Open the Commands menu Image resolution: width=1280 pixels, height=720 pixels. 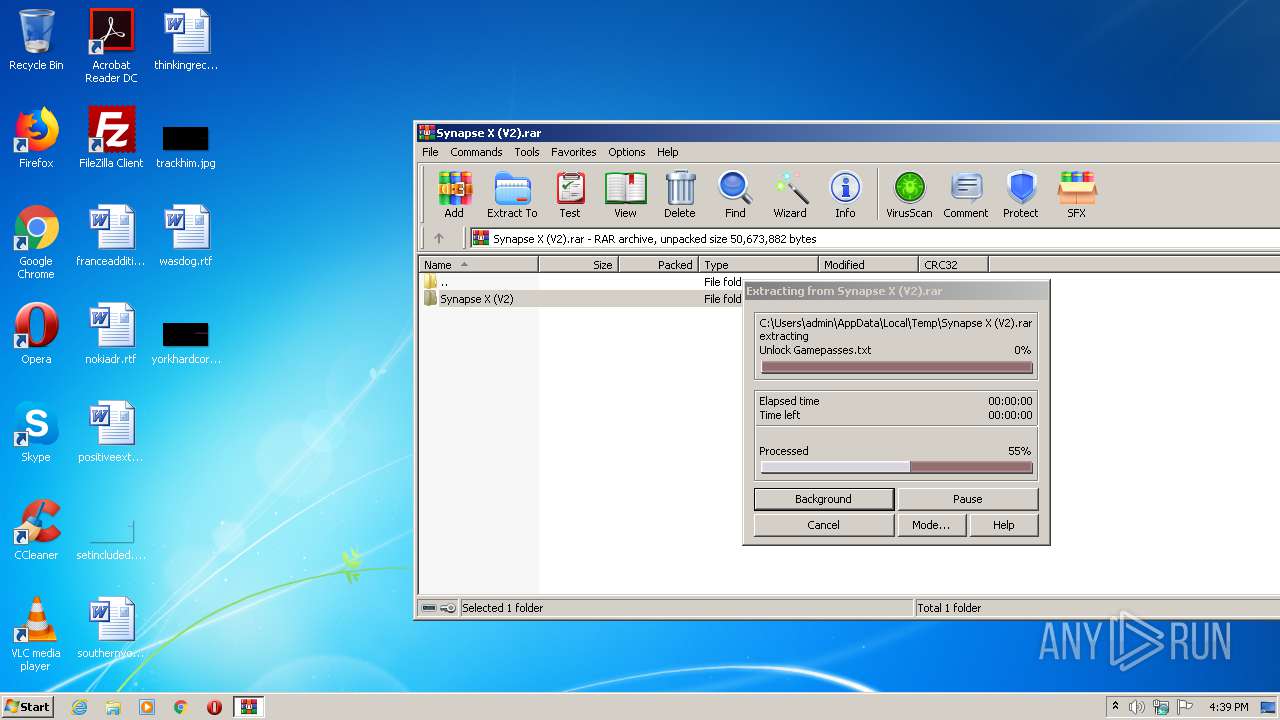(476, 152)
